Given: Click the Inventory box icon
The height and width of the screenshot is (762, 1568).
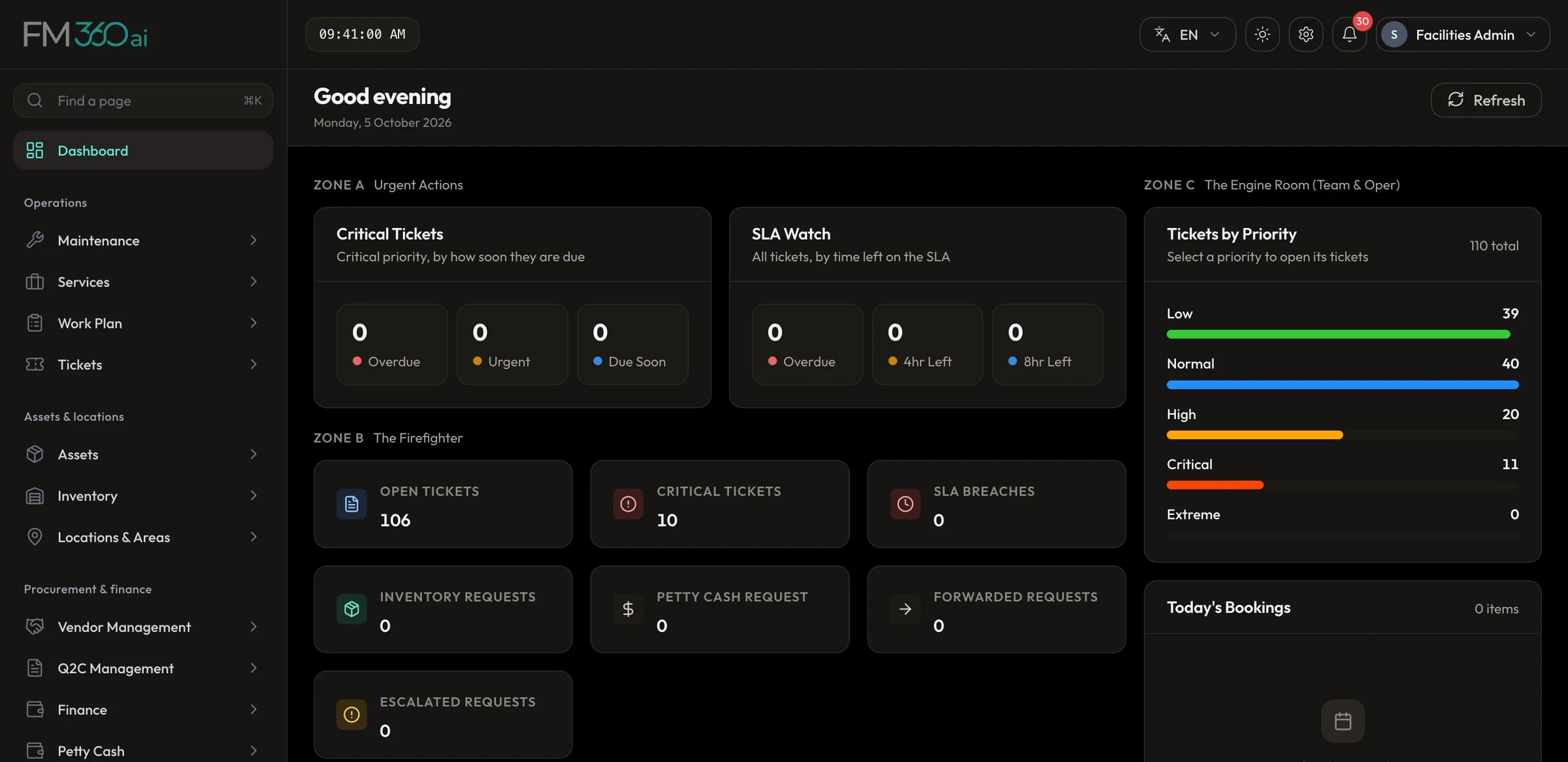Looking at the screenshot, I should coord(35,496).
